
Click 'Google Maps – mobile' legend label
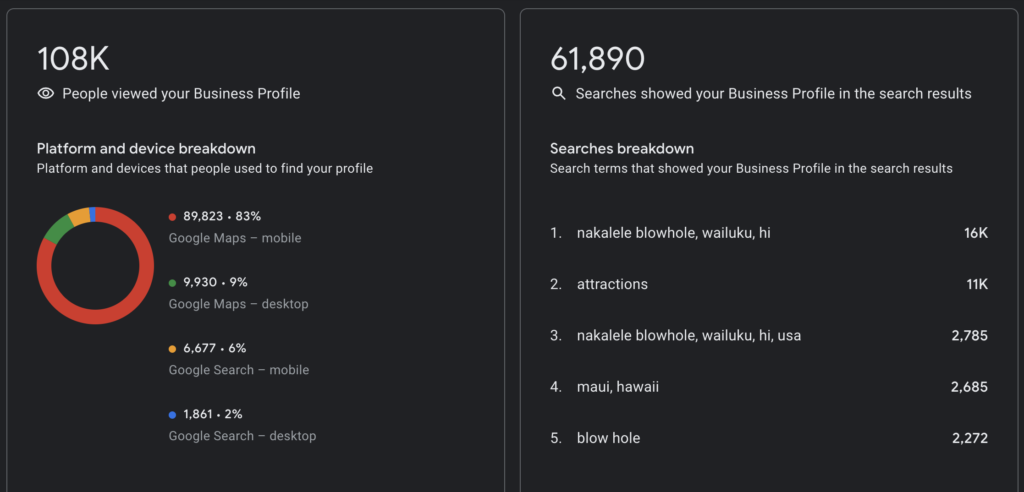pyautogui.click(x=235, y=238)
